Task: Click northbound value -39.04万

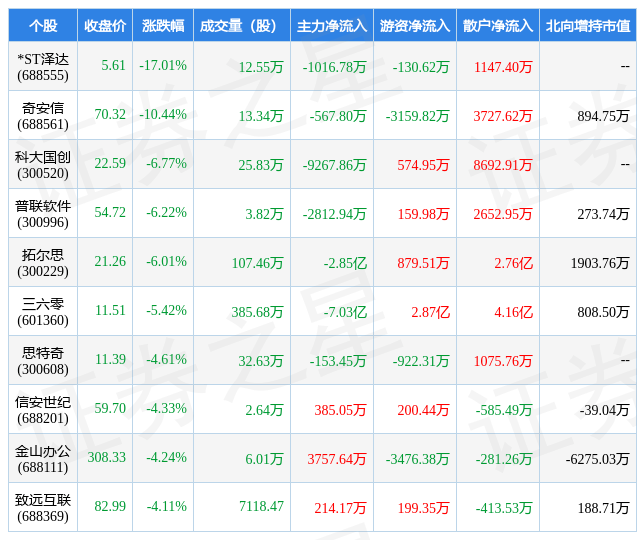Action: point(604,410)
